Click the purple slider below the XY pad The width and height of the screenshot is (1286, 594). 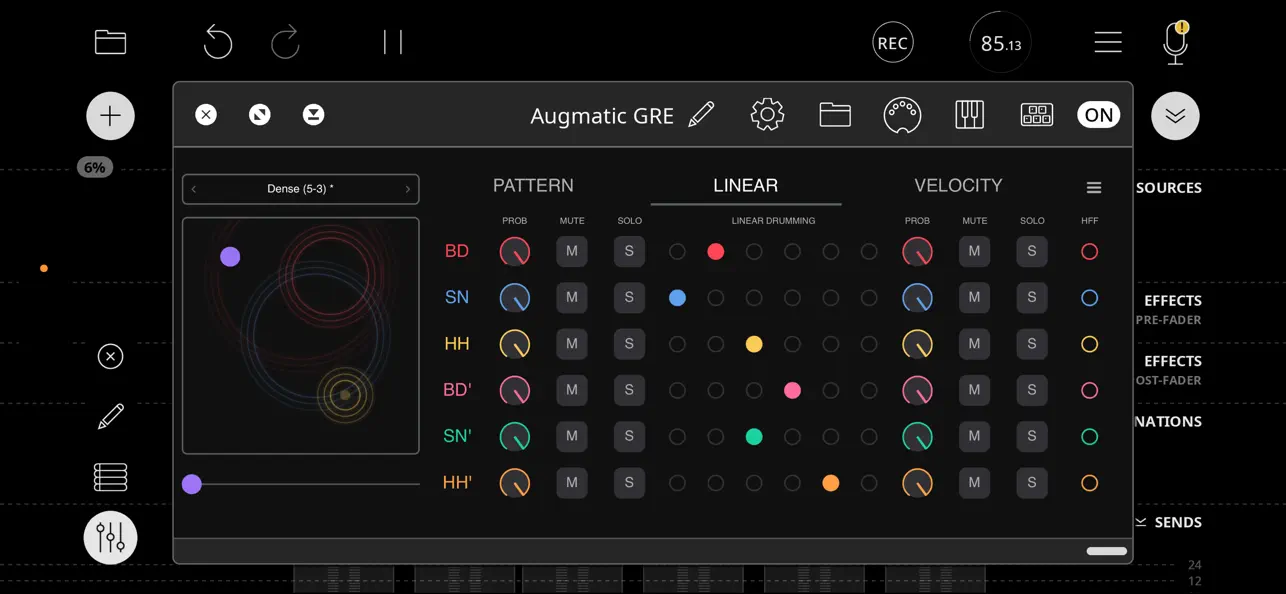click(191, 483)
